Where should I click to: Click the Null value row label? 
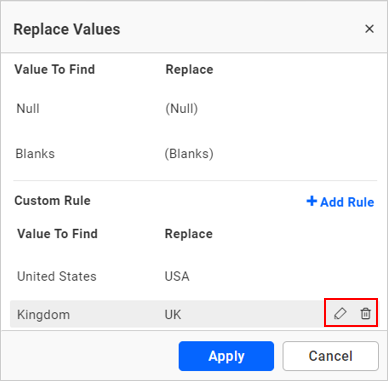(x=28, y=109)
